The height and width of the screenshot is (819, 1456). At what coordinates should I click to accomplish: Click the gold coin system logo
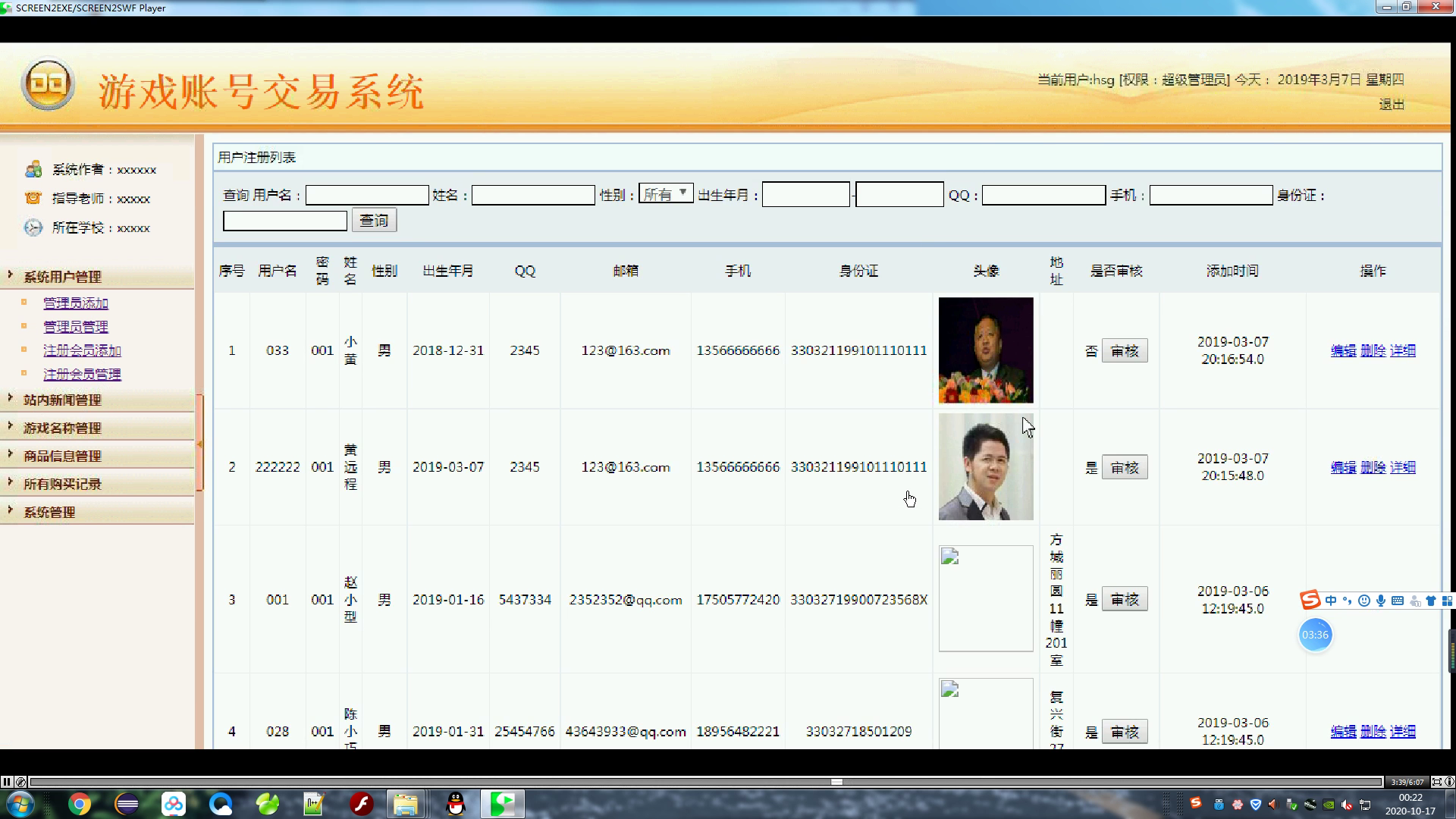coord(48,84)
